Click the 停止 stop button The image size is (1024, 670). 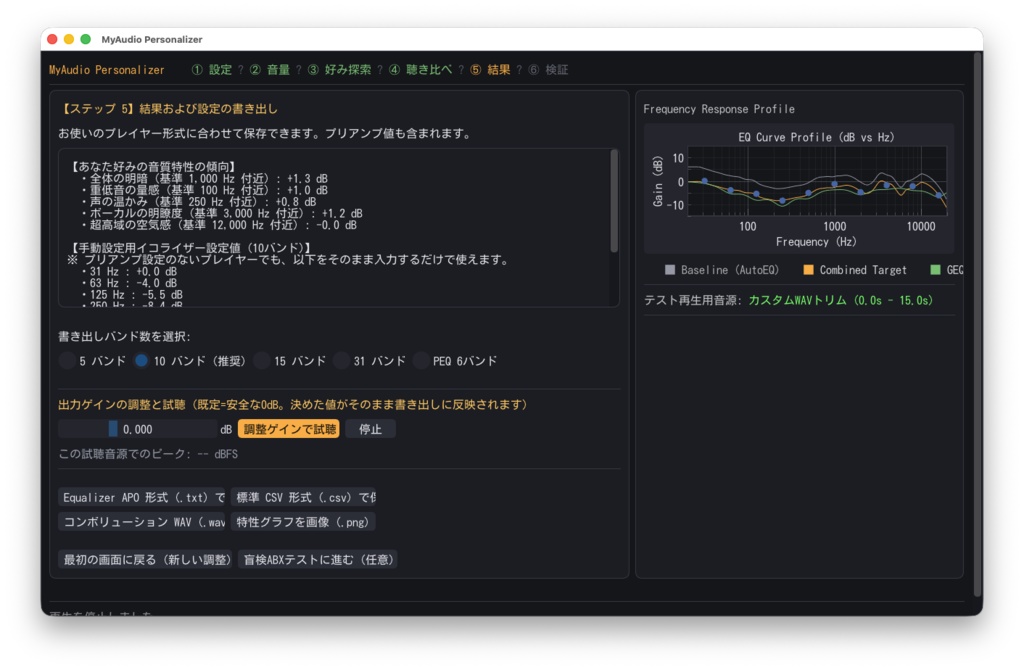tap(370, 429)
